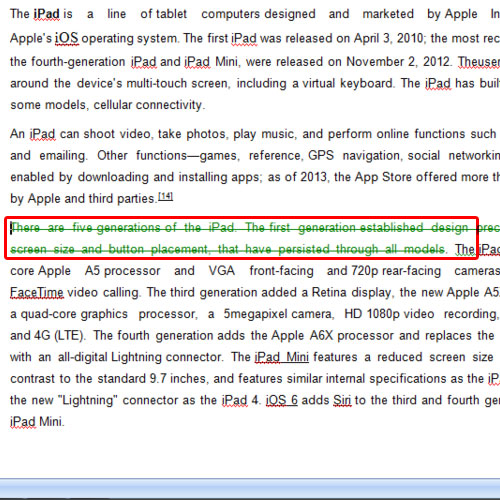Click the iOS word in "Apple's iOS"
The image size is (500, 500).
coord(67,38)
